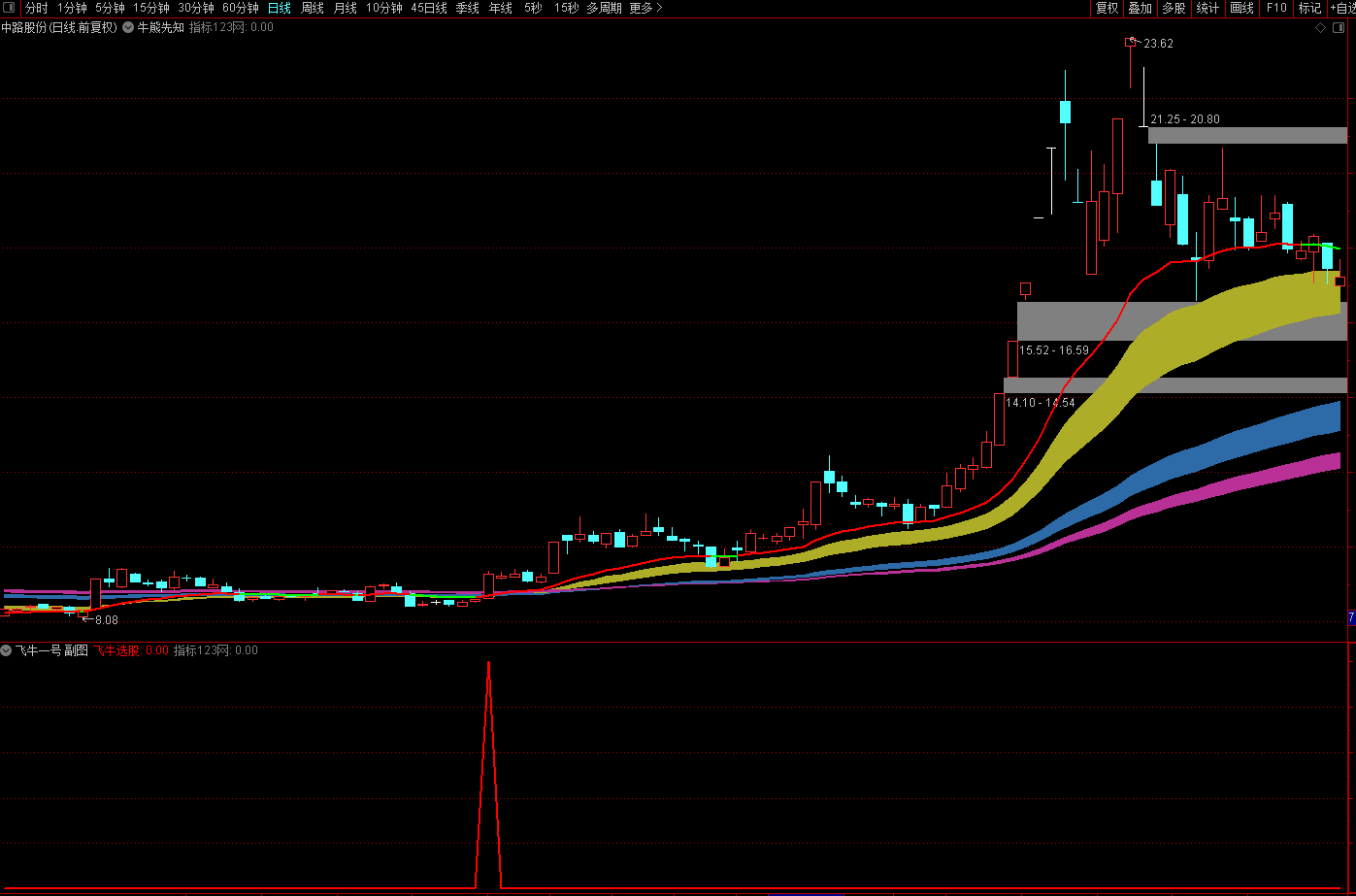This screenshot has width=1356, height=896.
Task: Click the 21.25 - 20.80 gap zone label
Action: point(1185,119)
